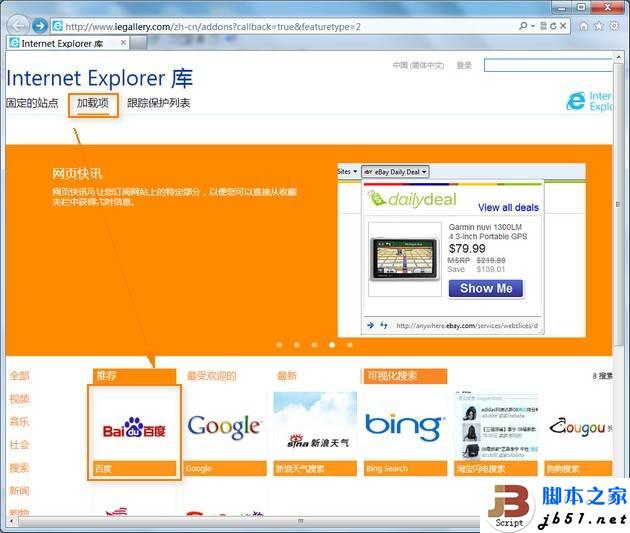Click the browser Back arrow button
The image size is (630, 533).
pos(18,26)
